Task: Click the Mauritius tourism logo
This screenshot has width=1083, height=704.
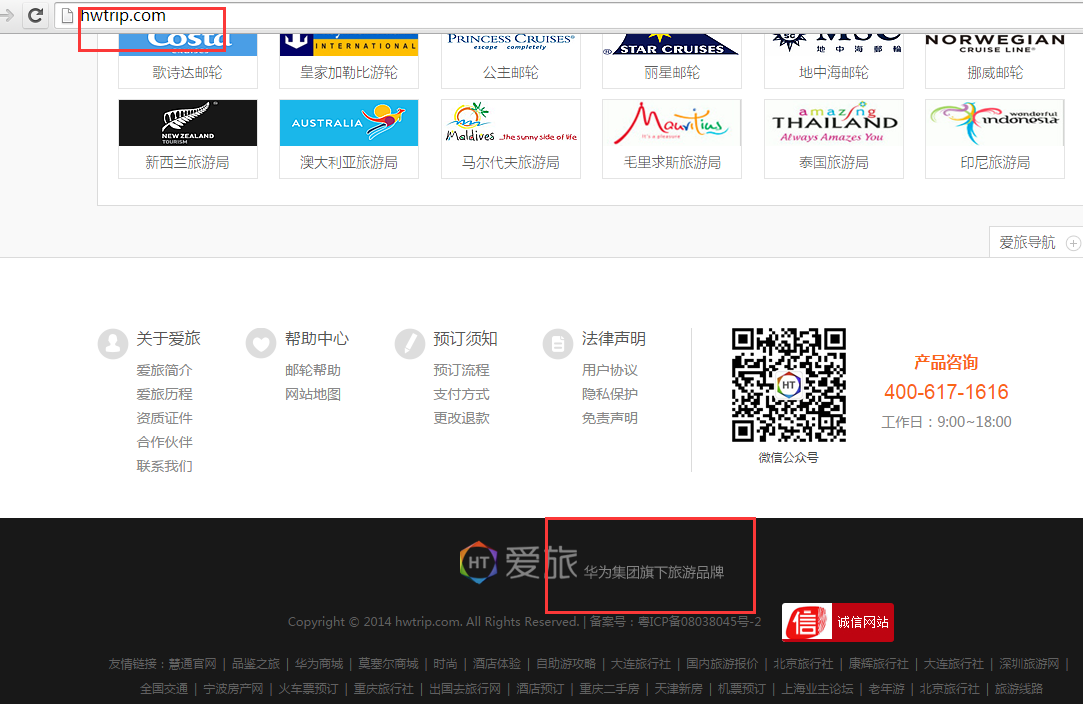Action: [671, 123]
